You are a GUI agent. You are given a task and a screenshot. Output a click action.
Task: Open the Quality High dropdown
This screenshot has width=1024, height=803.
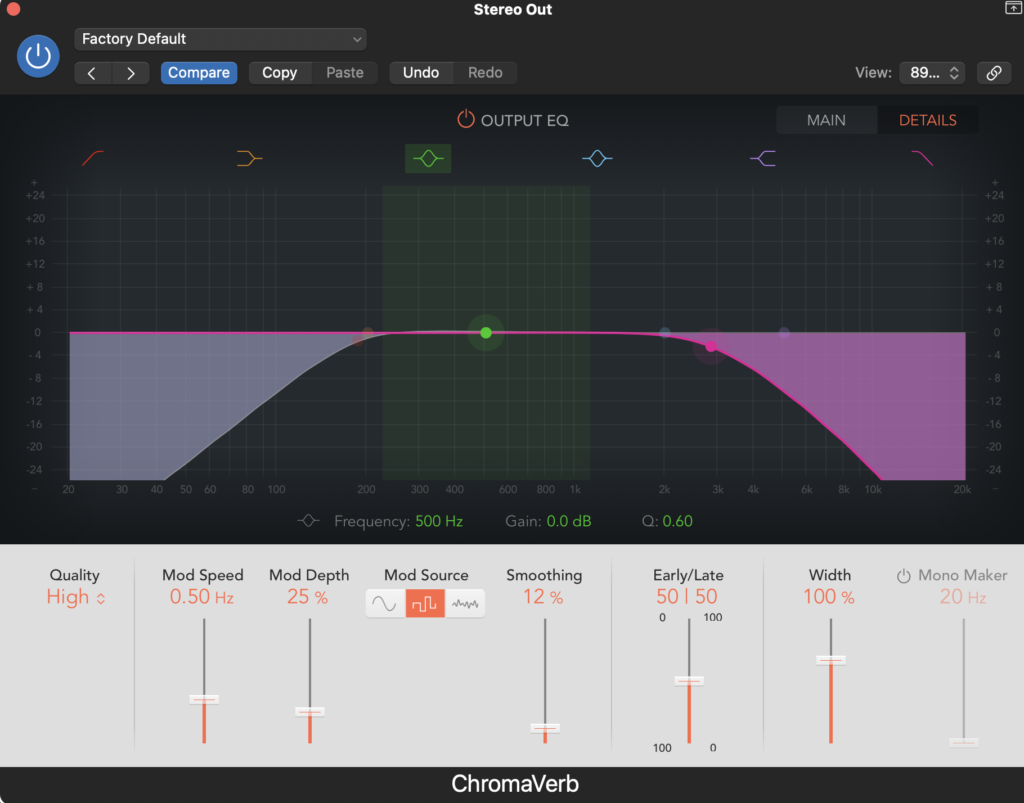pos(76,597)
